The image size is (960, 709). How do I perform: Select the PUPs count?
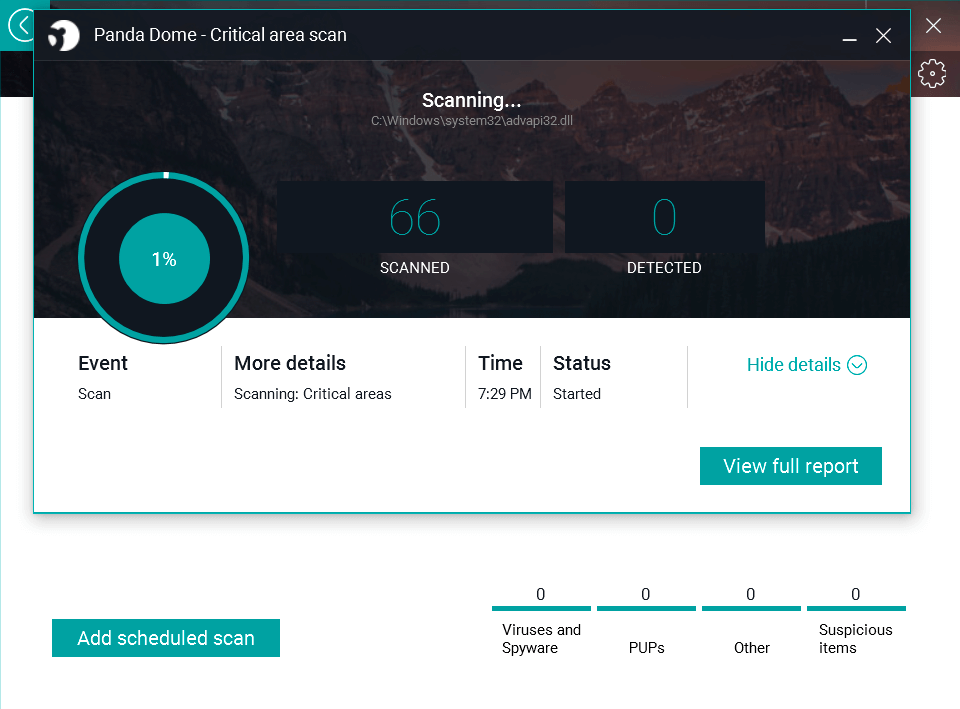(646, 595)
